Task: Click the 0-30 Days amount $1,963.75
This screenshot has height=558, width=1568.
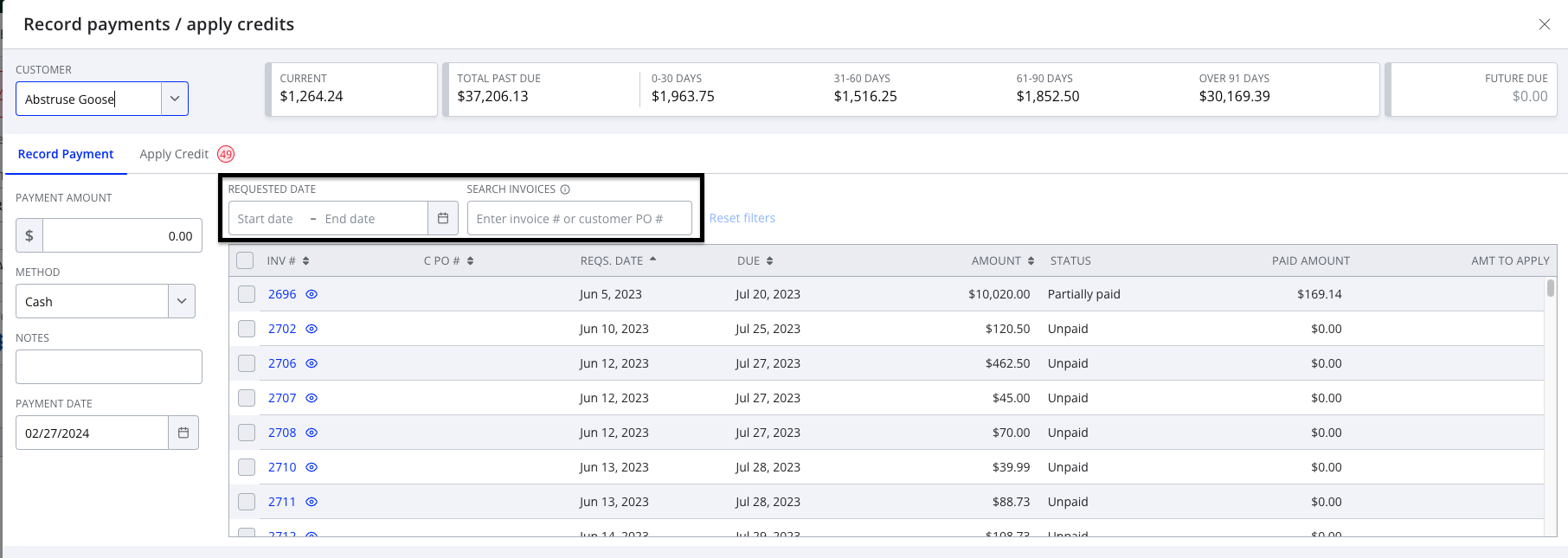Action: [x=683, y=96]
